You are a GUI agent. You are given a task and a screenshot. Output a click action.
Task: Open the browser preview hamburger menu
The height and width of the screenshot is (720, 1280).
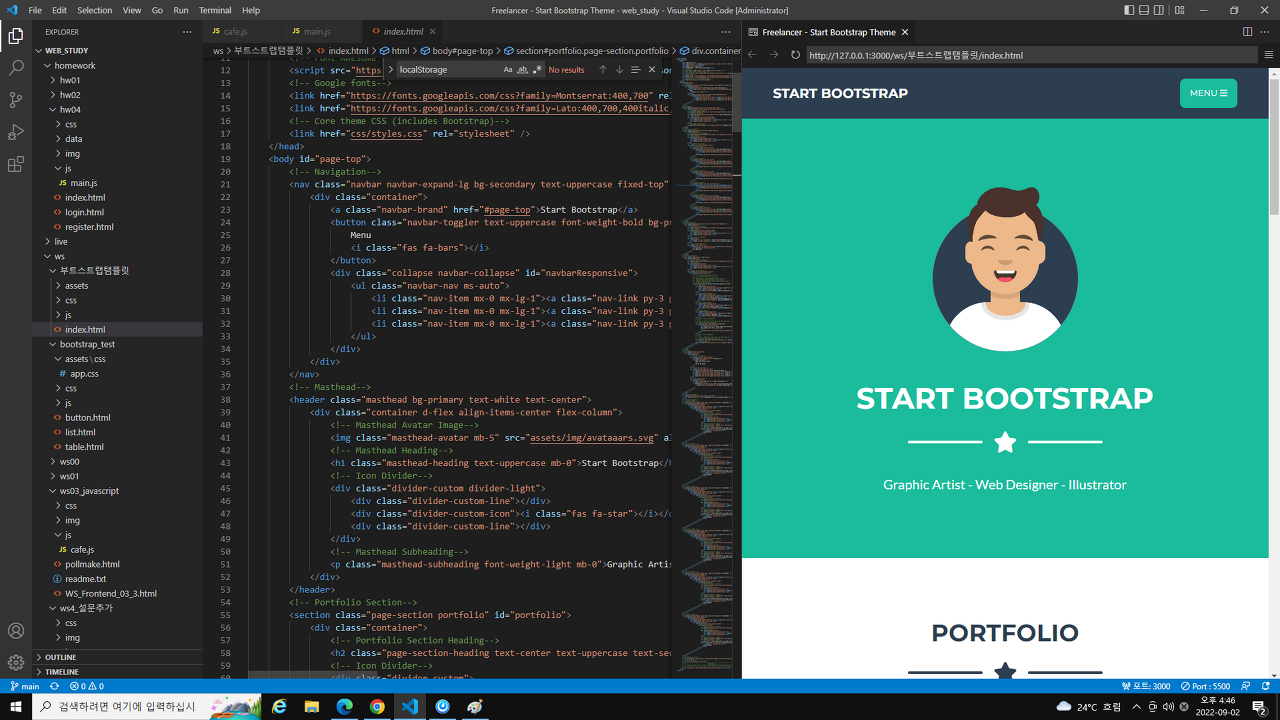coord(1269,55)
